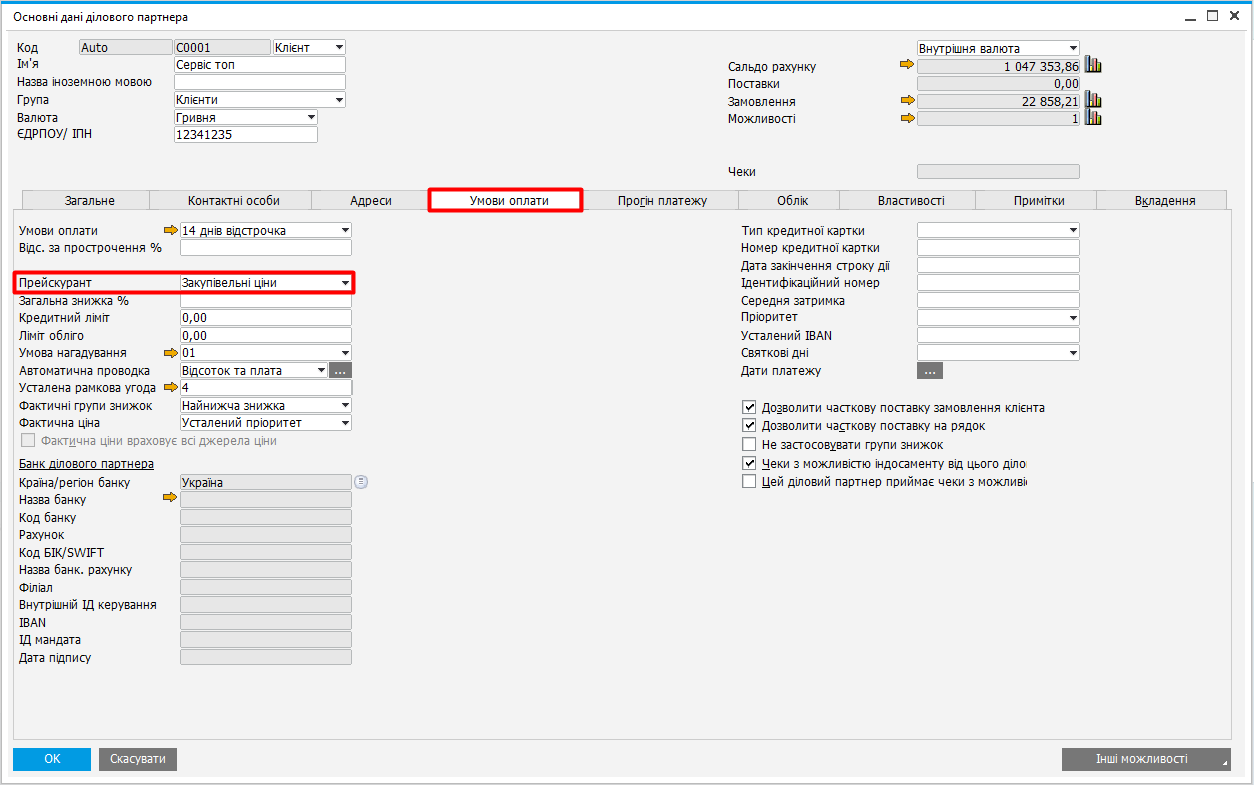Open the Облік tab
Image resolution: width=1254 pixels, height=785 pixels.
(792, 201)
